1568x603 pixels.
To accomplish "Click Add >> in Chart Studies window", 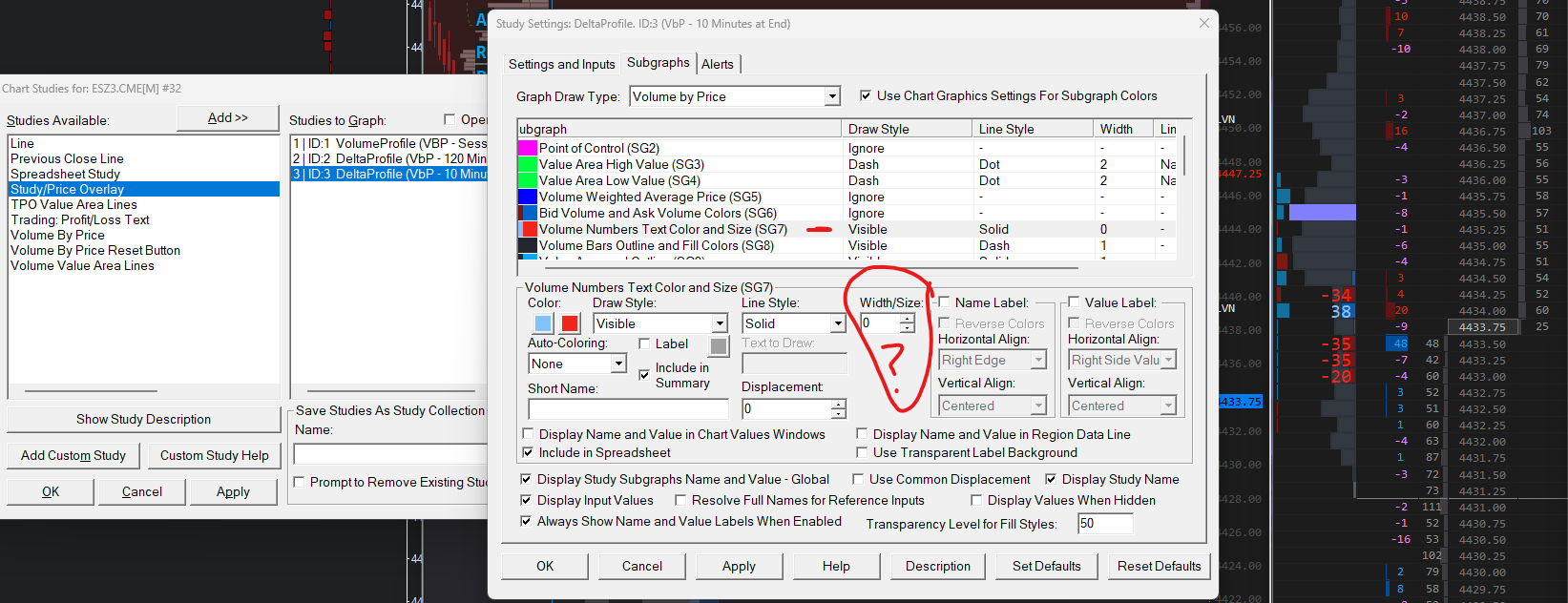I will [x=228, y=118].
